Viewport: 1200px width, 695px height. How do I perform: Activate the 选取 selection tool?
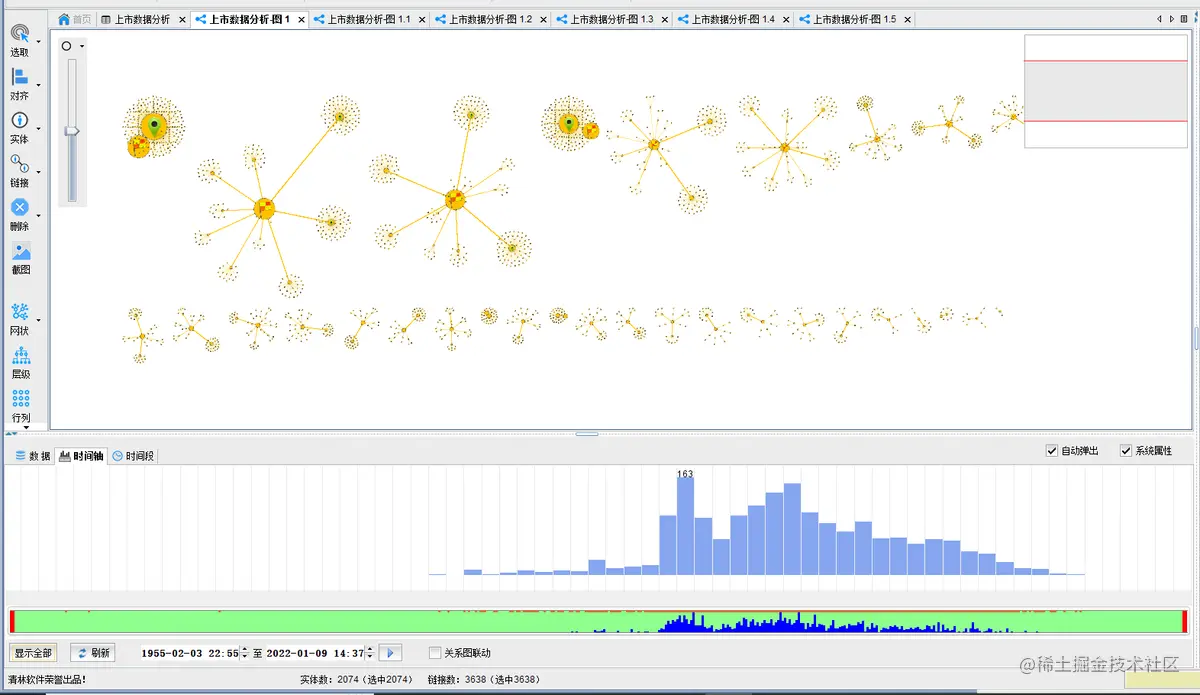tap(20, 40)
